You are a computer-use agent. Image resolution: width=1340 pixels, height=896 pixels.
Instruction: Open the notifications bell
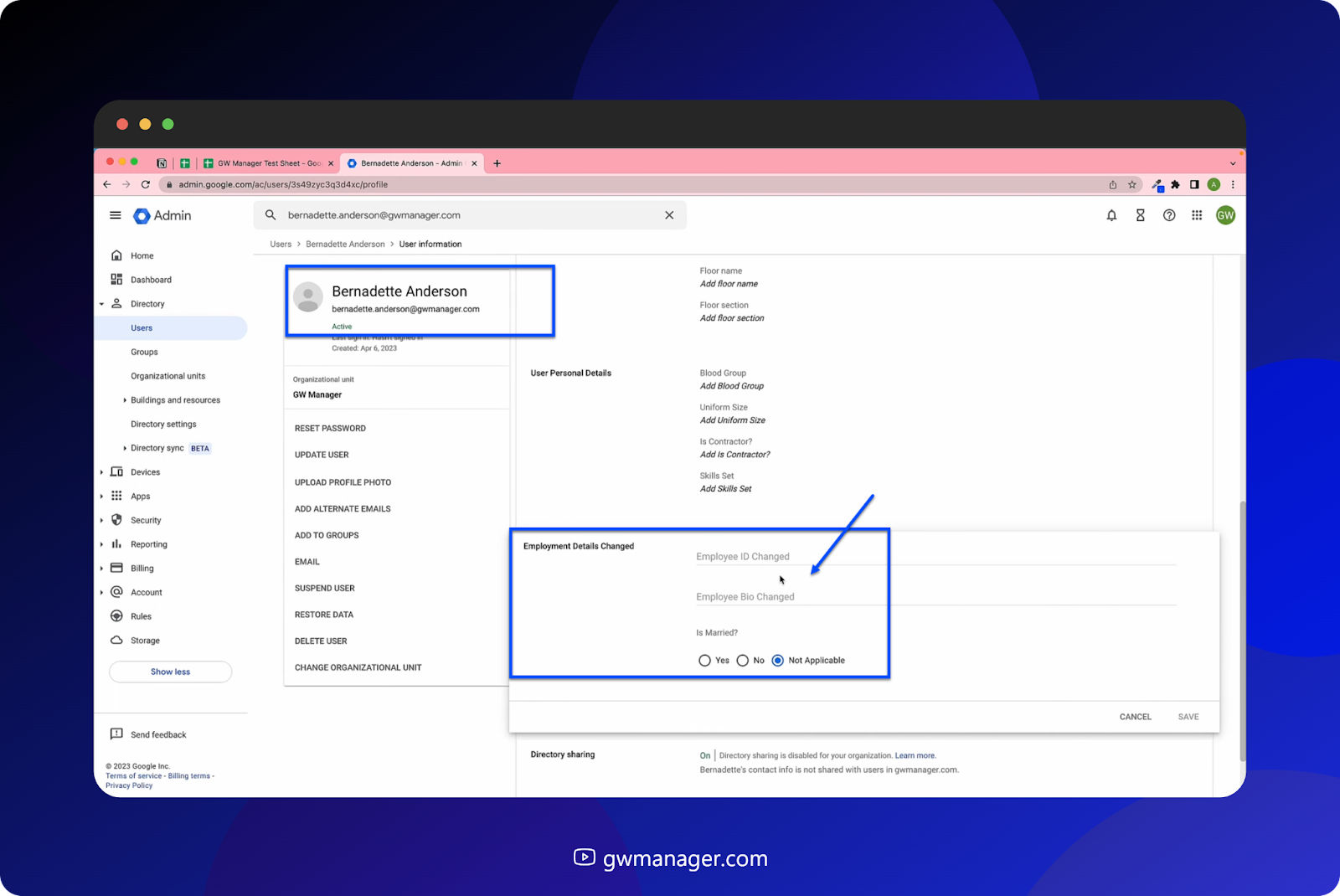1111,215
